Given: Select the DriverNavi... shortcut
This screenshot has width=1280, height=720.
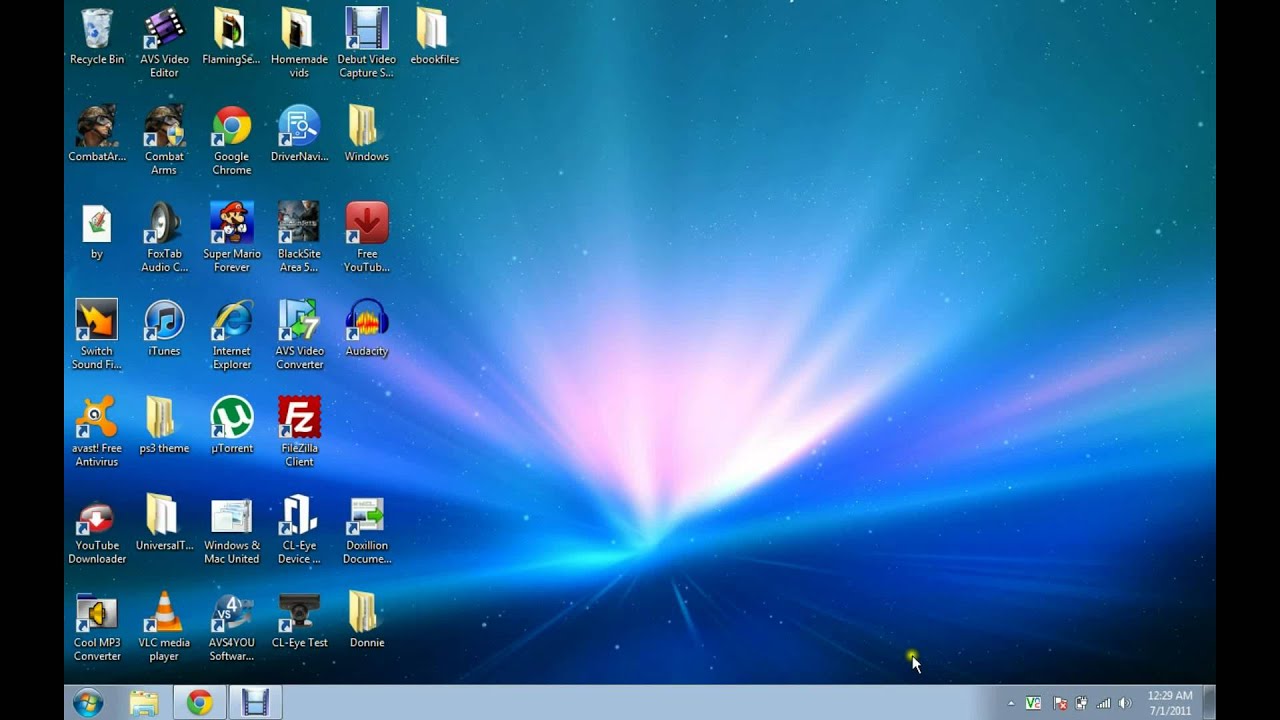Looking at the screenshot, I should (x=299, y=134).
